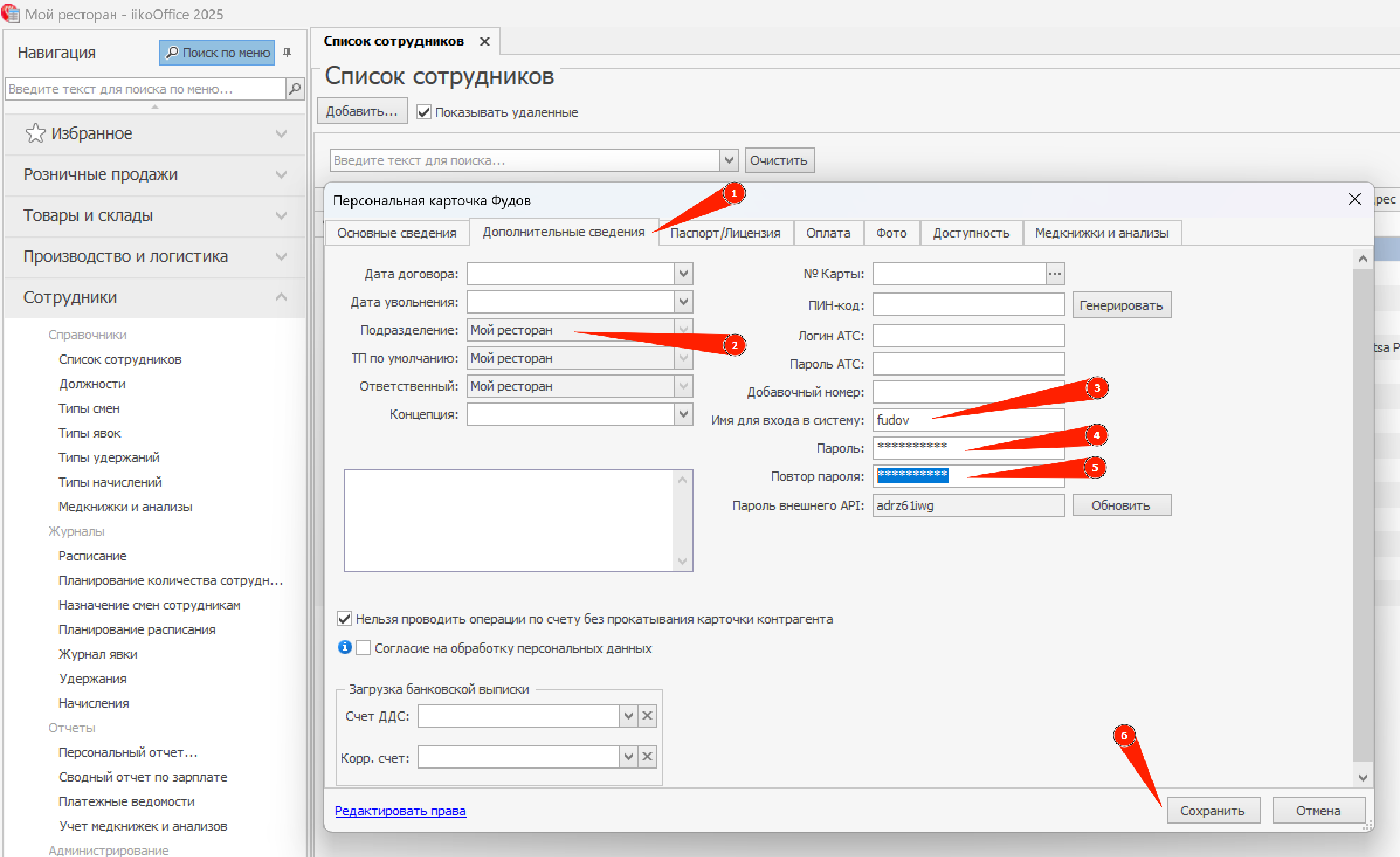
Task: Open the Редактировать права link
Action: pyautogui.click(x=400, y=811)
